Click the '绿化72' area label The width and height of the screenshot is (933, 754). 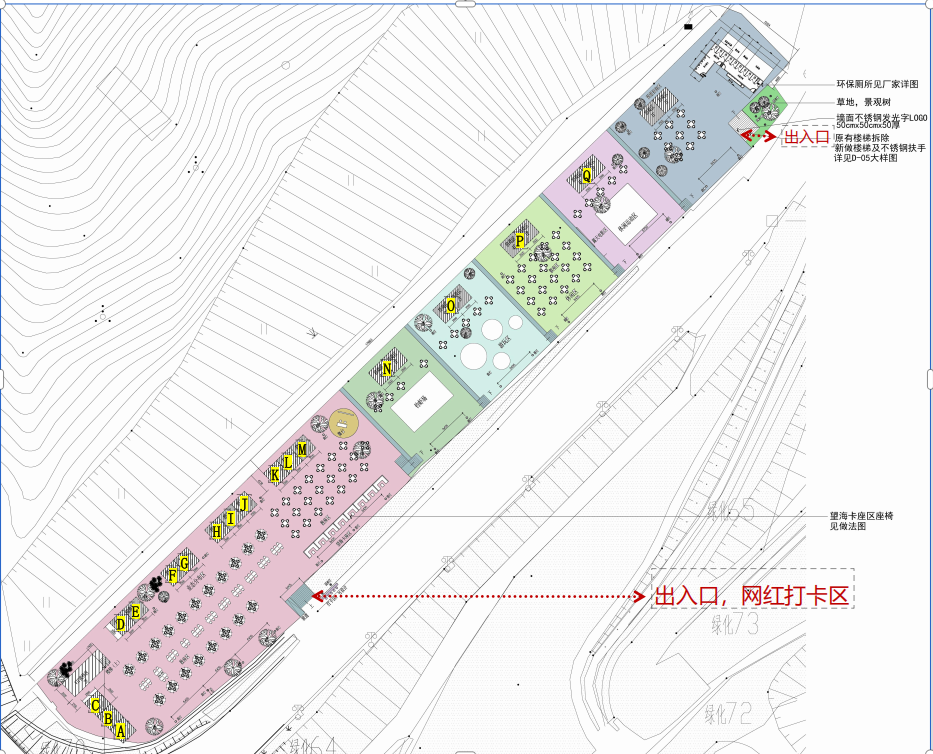coord(728,714)
